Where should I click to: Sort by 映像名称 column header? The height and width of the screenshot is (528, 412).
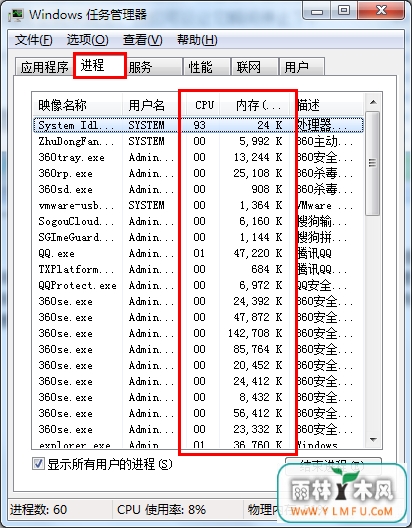(x=77, y=105)
